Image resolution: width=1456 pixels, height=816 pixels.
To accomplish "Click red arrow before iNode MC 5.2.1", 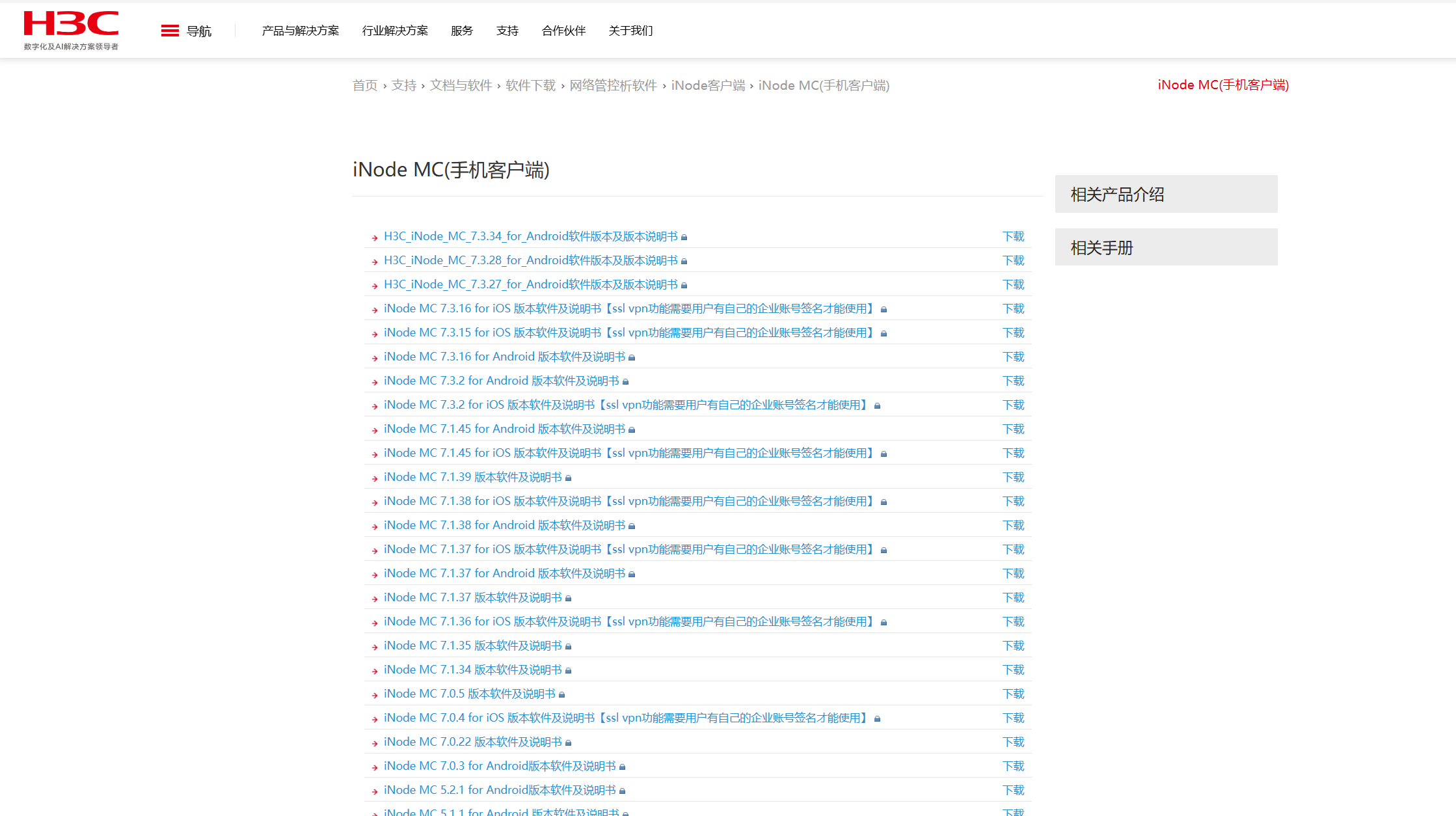I will (375, 791).
